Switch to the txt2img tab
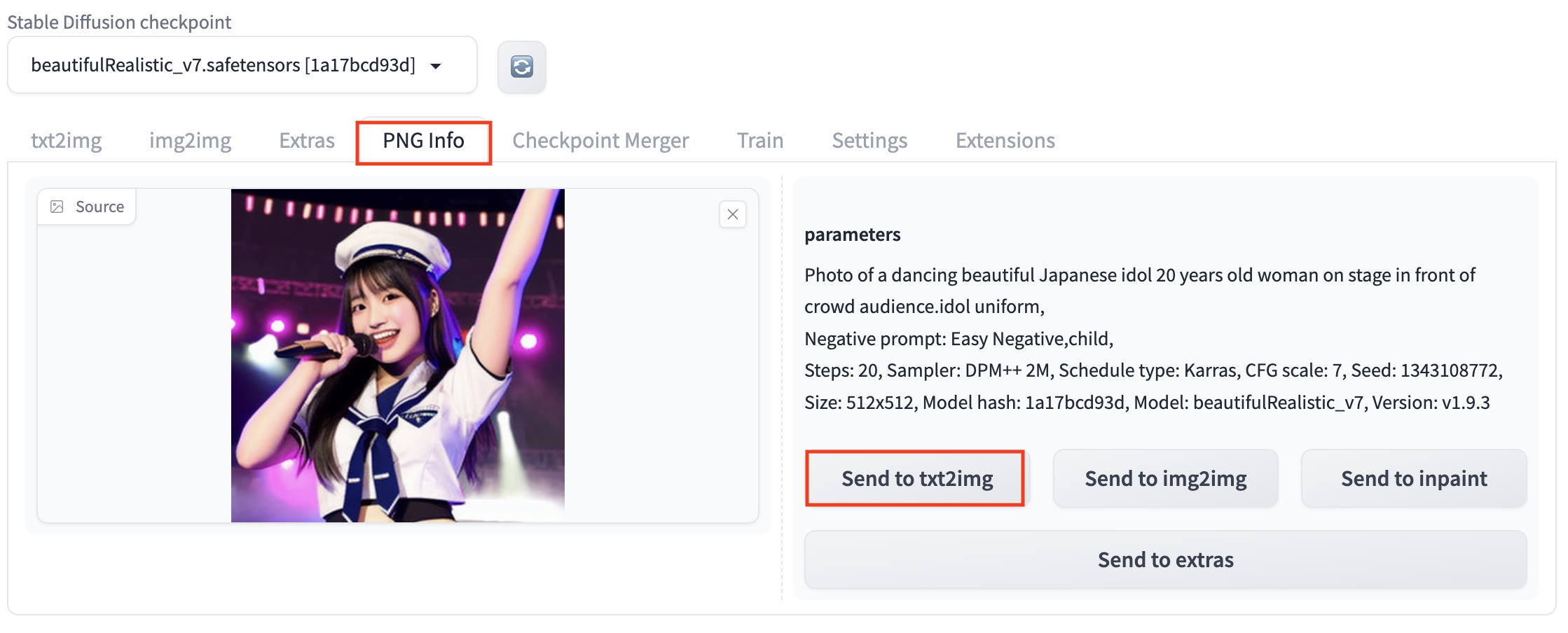 67,141
